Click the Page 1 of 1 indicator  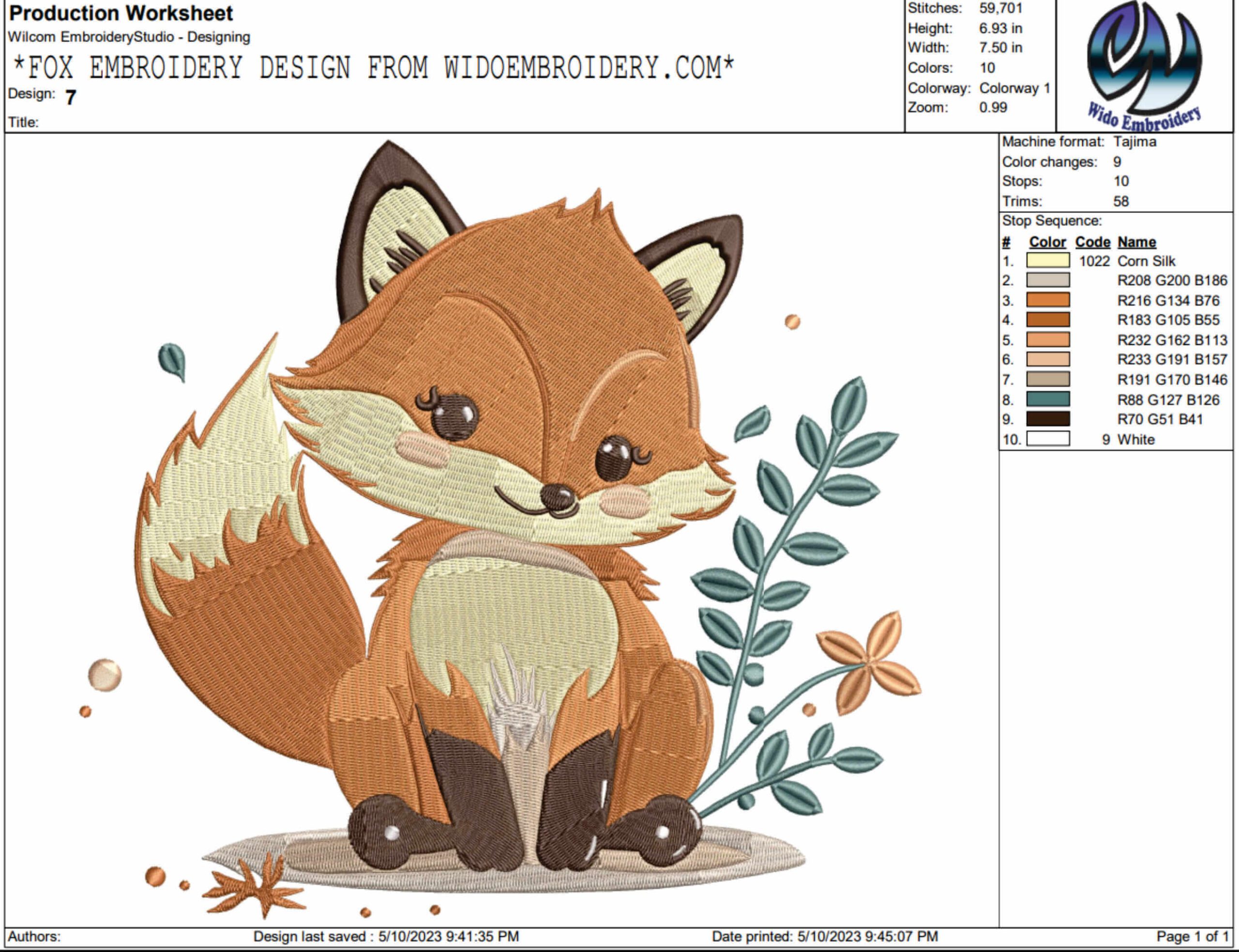click(x=1193, y=936)
